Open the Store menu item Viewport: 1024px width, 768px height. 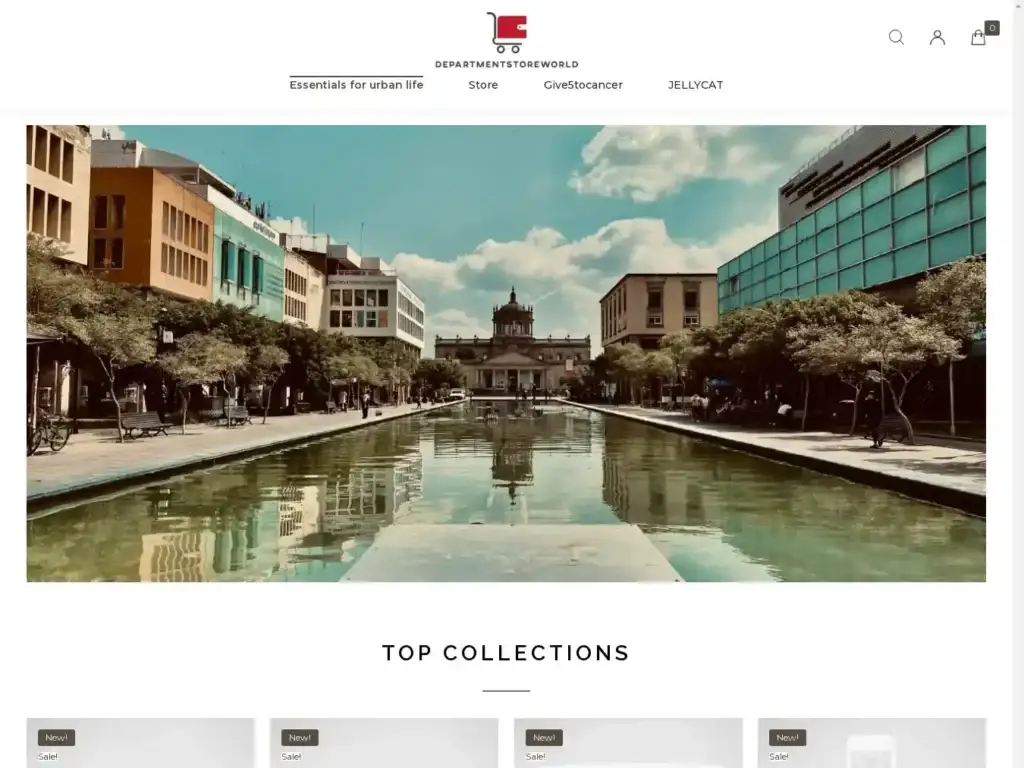[x=483, y=85]
